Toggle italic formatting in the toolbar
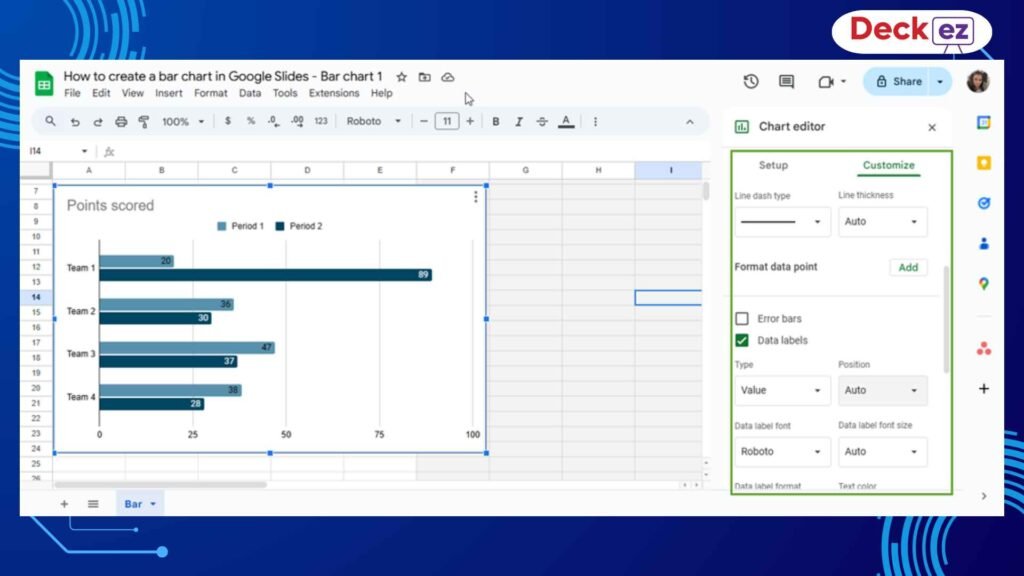Viewport: 1024px width, 576px height. click(x=518, y=121)
